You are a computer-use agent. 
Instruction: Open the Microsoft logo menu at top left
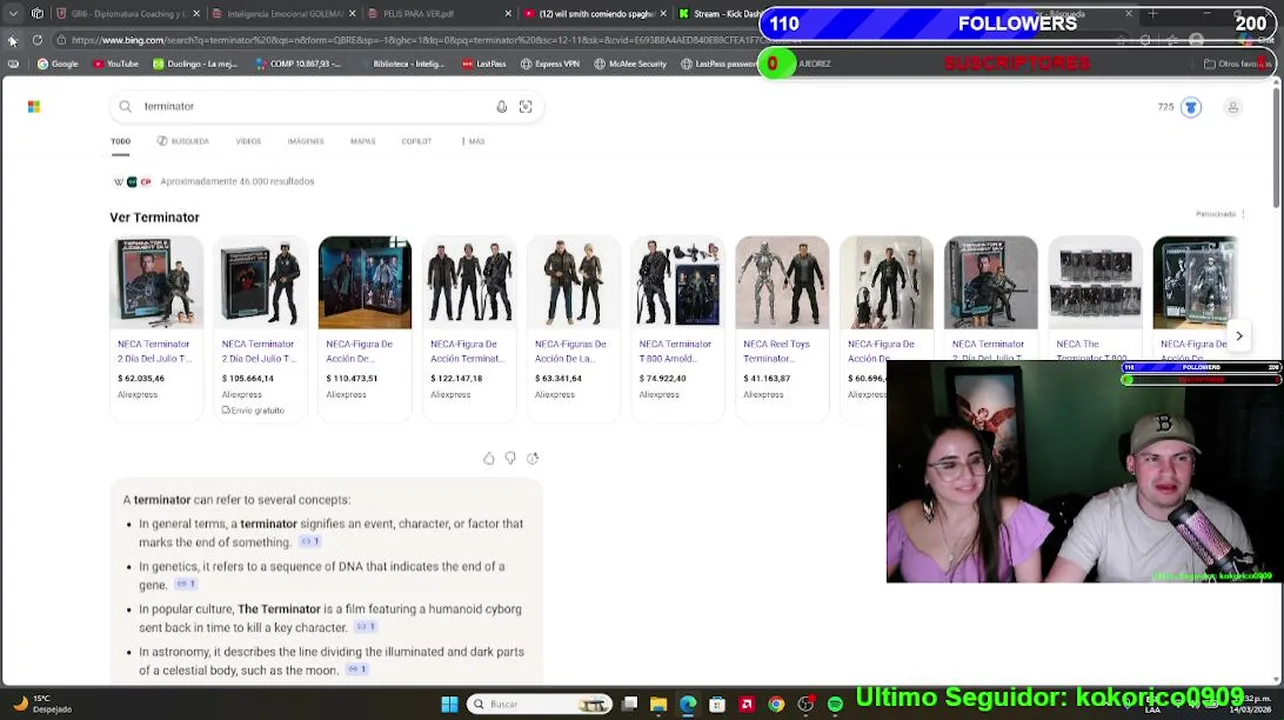click(34, 106)
